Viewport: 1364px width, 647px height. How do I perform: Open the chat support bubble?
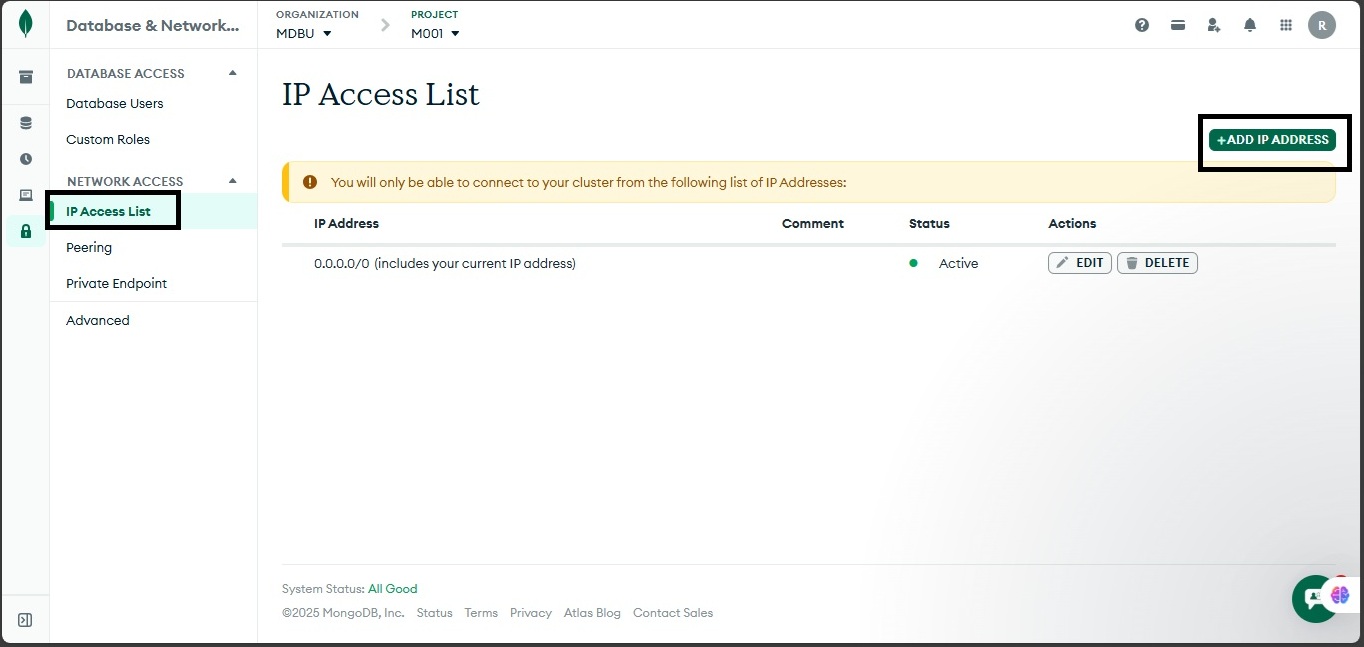pos(1314,599)
